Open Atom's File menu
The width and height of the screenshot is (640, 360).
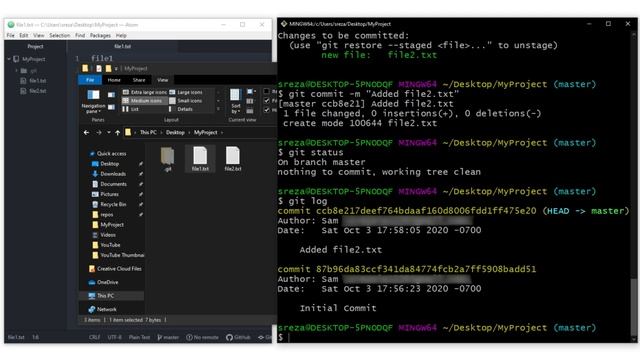point(11,36)
